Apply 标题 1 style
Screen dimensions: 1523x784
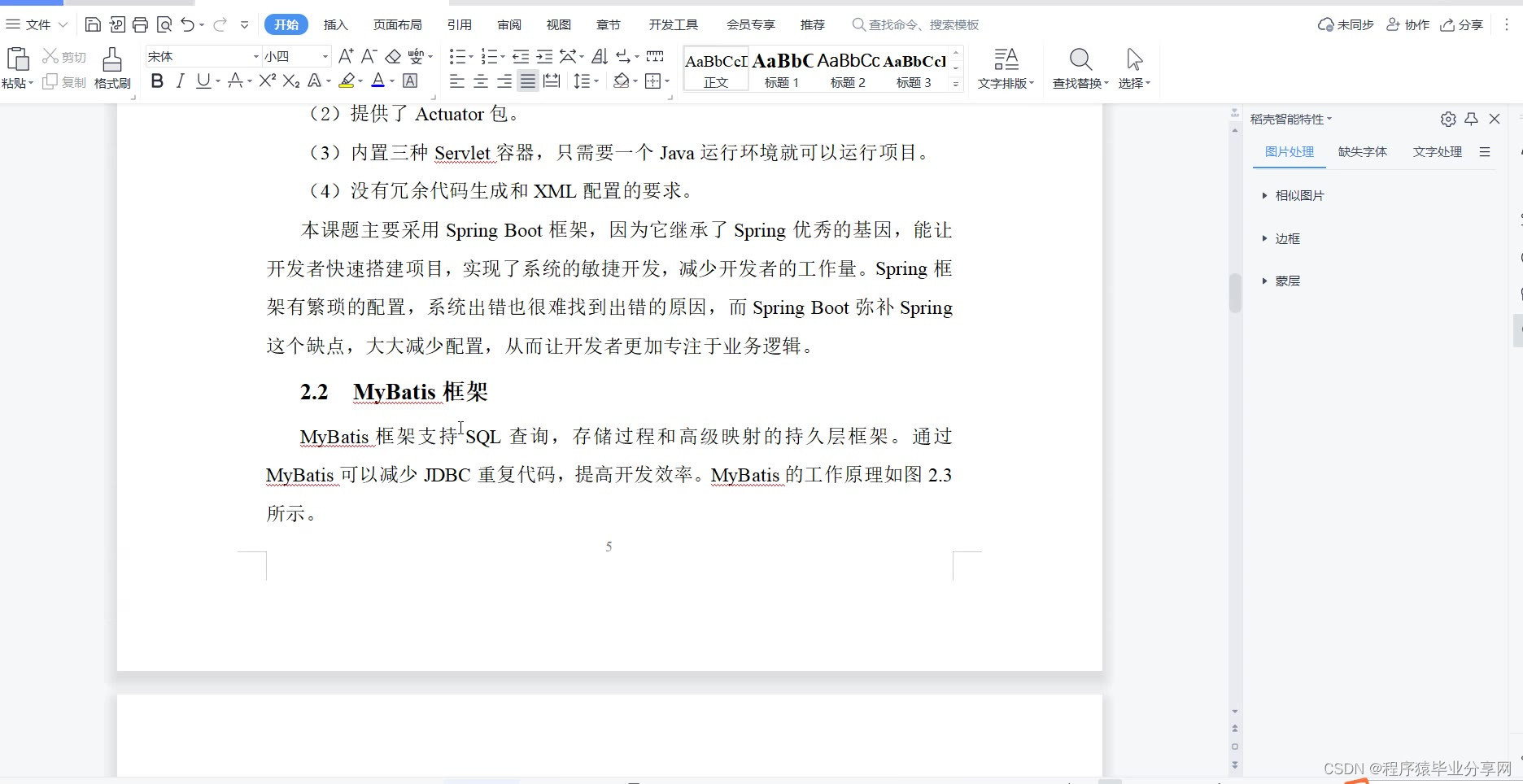pos(782,69)
